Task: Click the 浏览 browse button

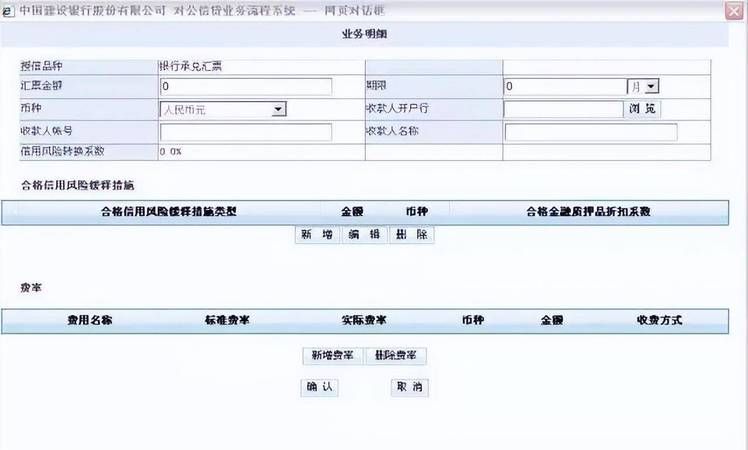Action: [643, 109]
